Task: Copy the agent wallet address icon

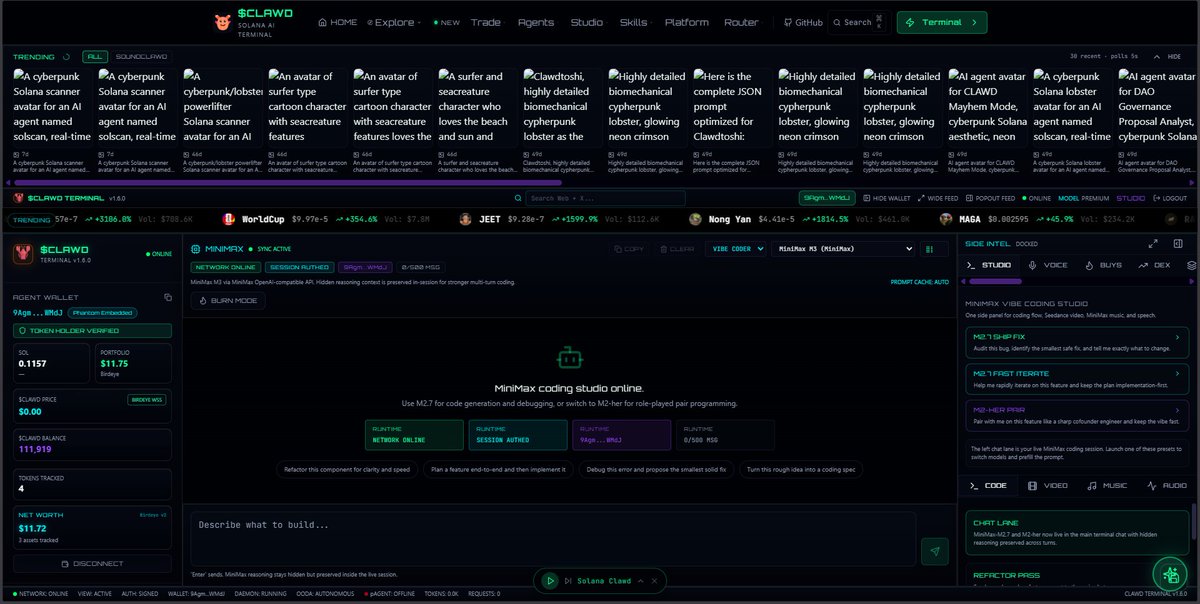Action: click(x=168, y=297)
